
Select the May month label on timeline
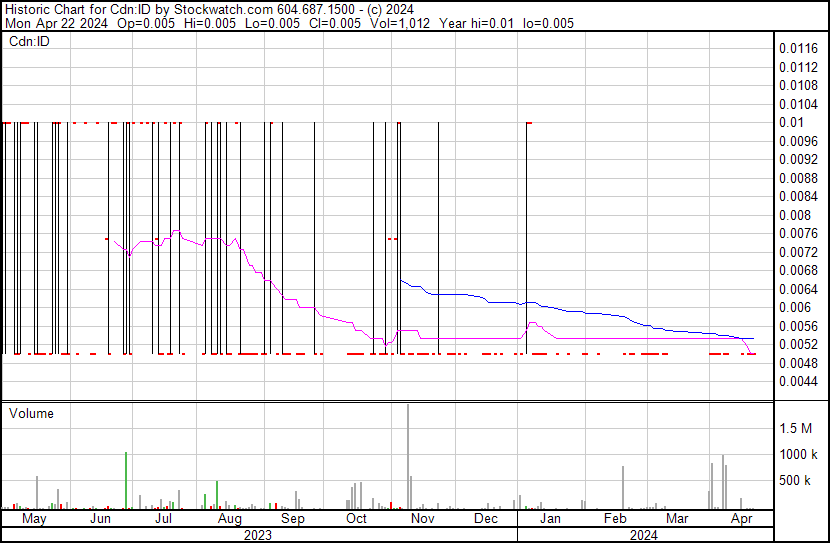[x=34, y=519]
